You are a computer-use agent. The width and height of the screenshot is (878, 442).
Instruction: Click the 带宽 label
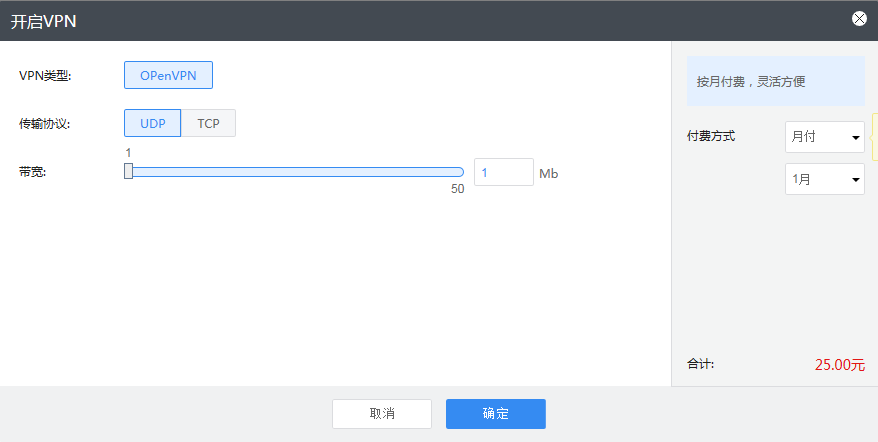[32, 172]
